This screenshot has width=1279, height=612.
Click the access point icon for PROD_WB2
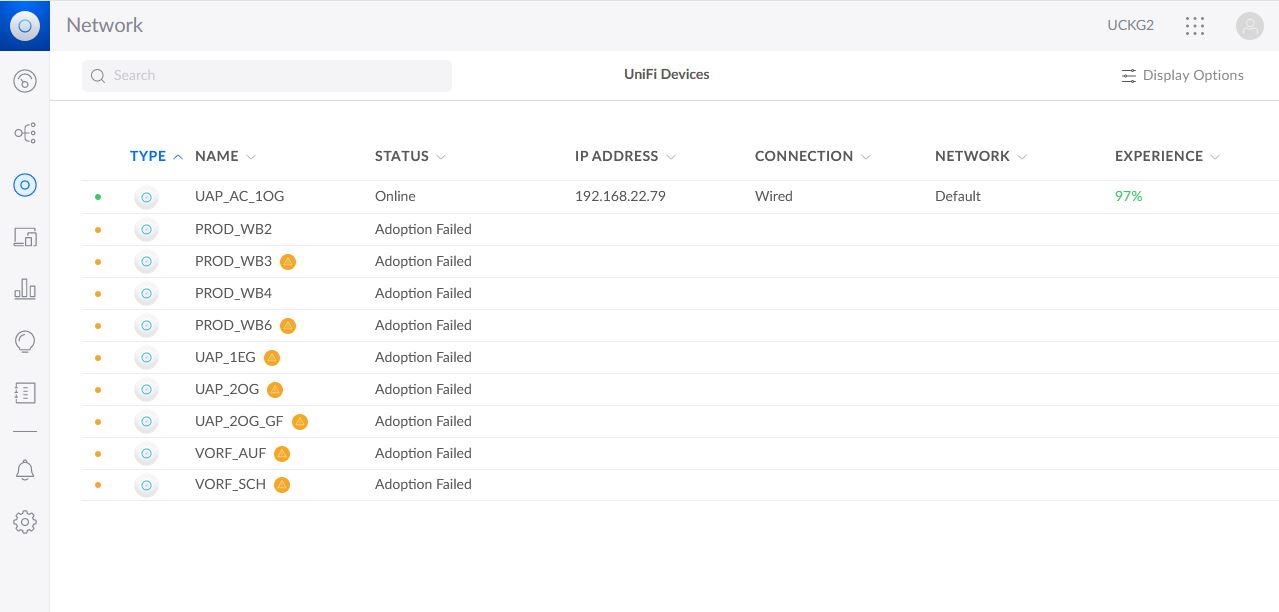[x=146, y=229]
